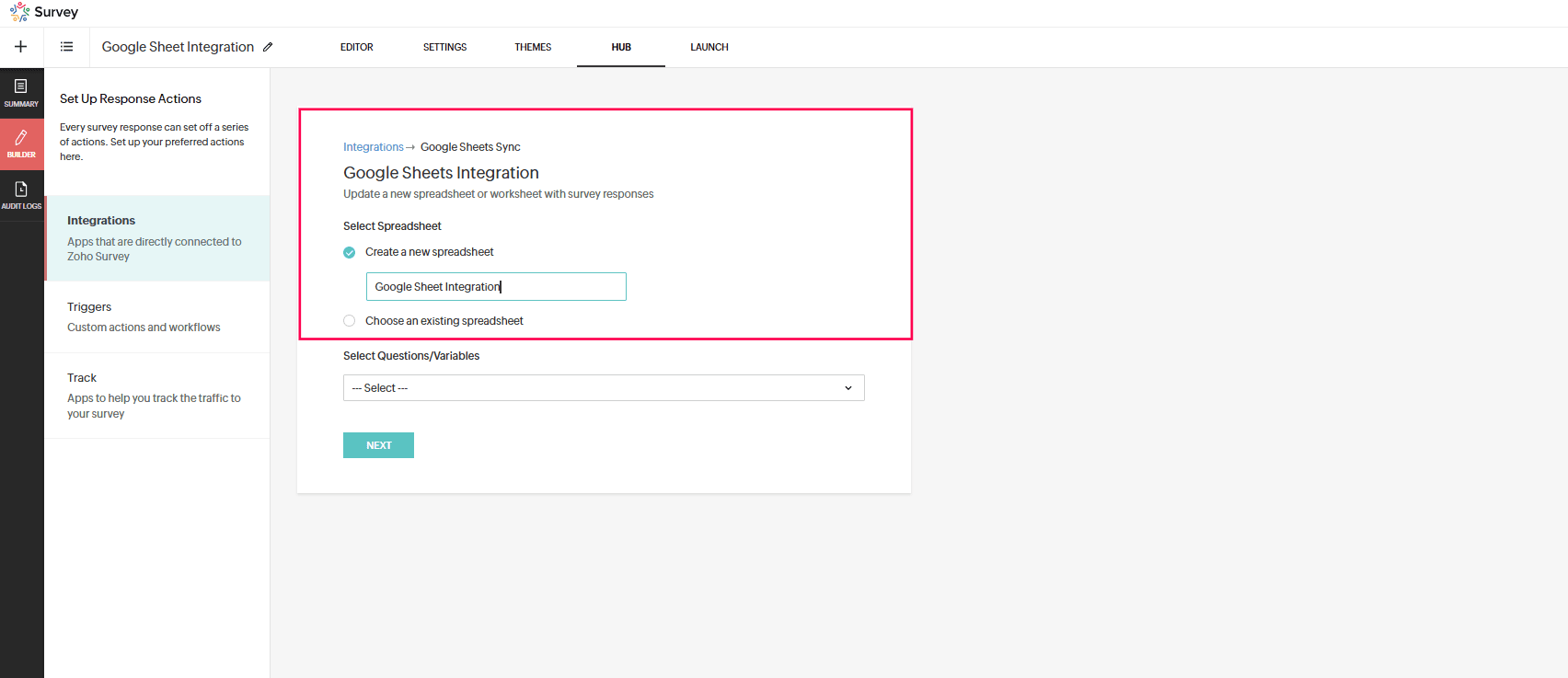Select the Builder sidebar icon
This screenshot has height=678, width=1568.
click(x=21, y=144)
